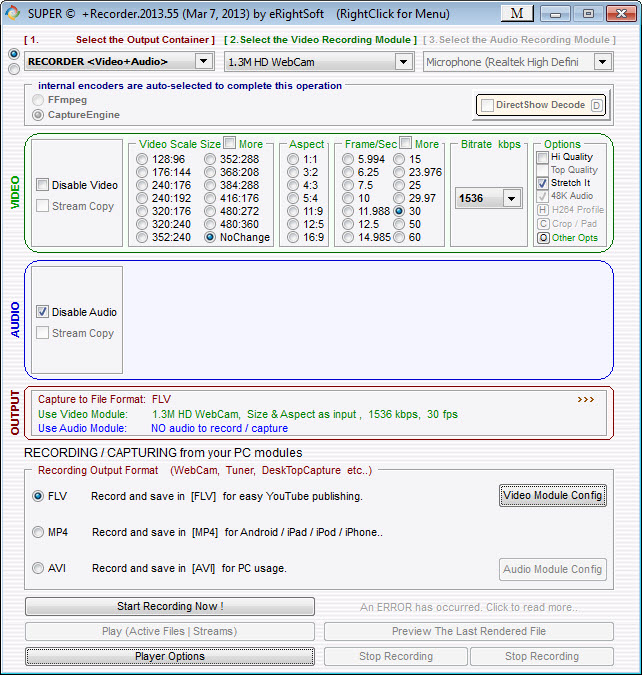Select the 1:1 aspect ratio

[293, 159]
